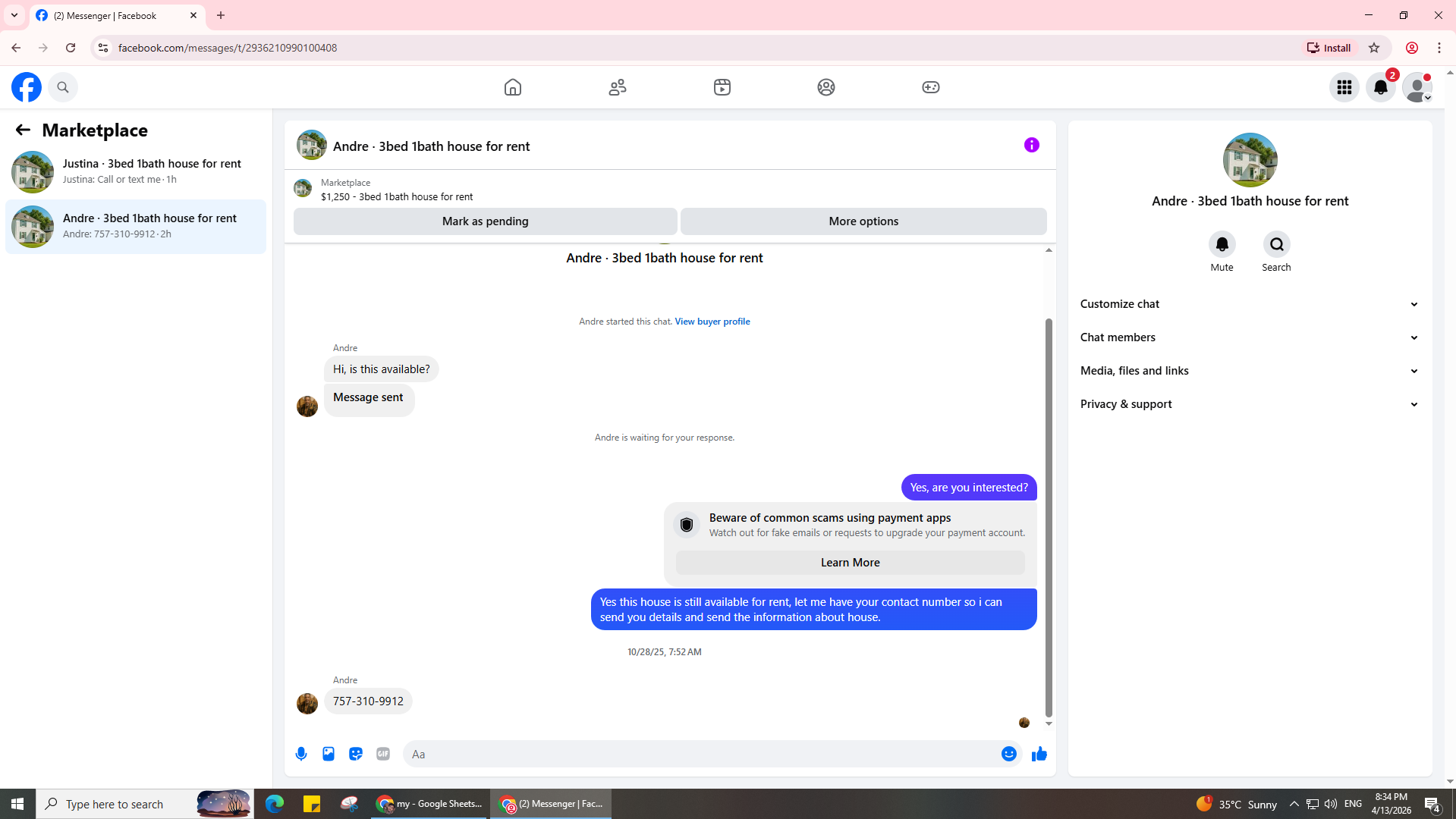Go back in browser history

[x=16, y=48]
